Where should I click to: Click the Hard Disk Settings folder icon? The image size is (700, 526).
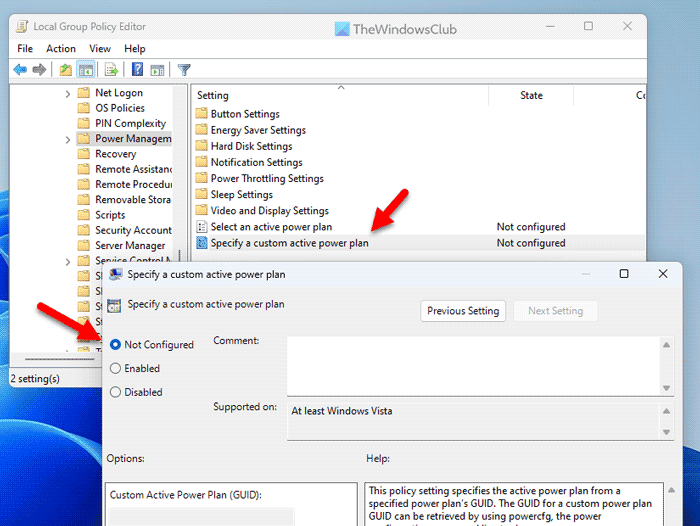[202, 146]
